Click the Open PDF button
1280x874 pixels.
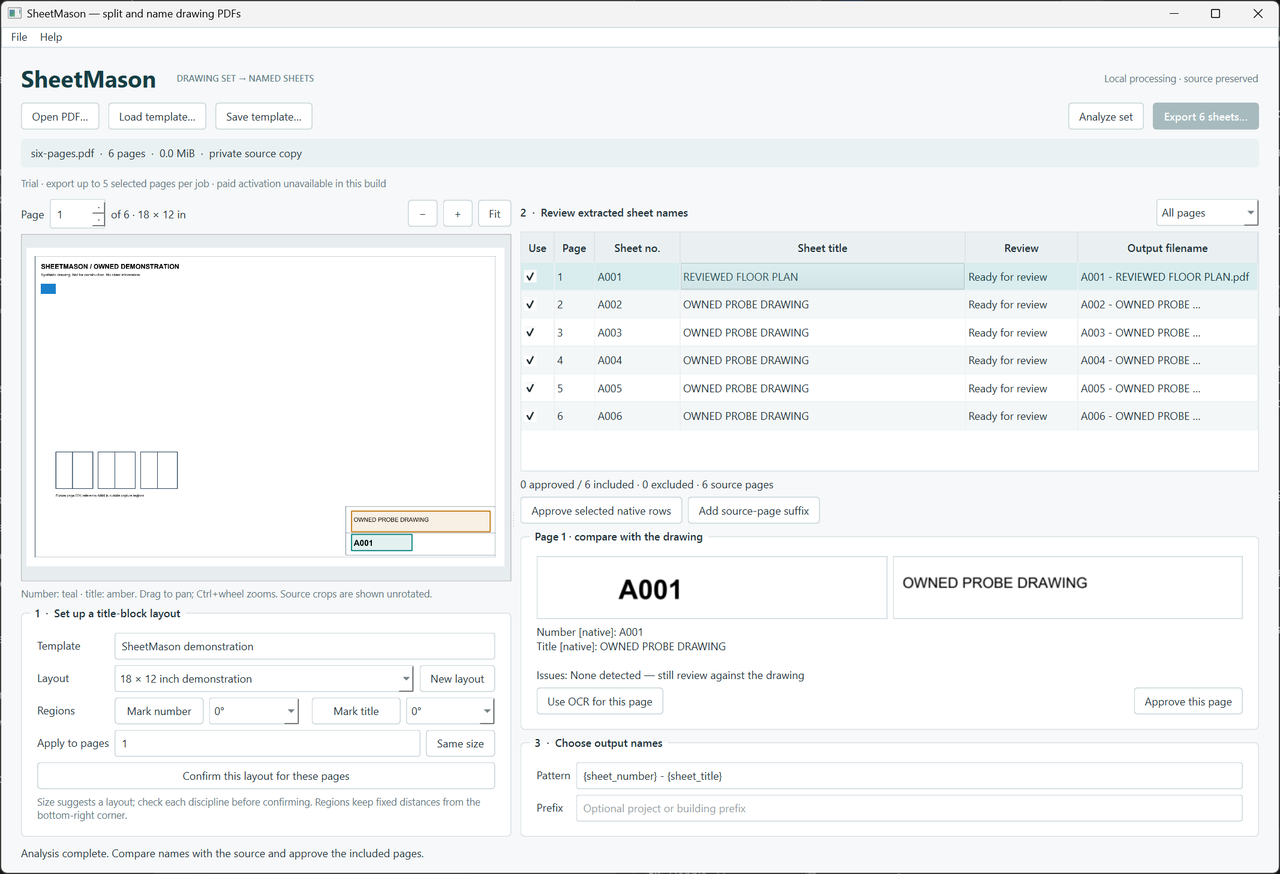click(x=60, y=117)
